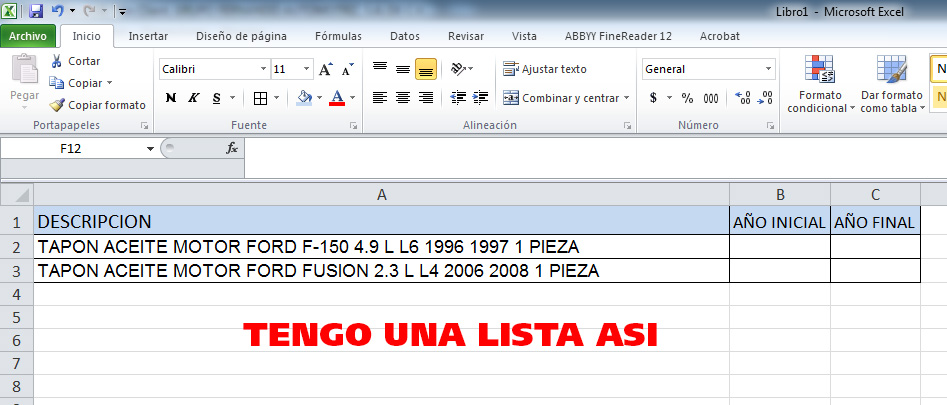Image resolution: width=947 pixels, height=405 pixels.
Task: Expand font color dropdown arrow
Action: point(353,98)
